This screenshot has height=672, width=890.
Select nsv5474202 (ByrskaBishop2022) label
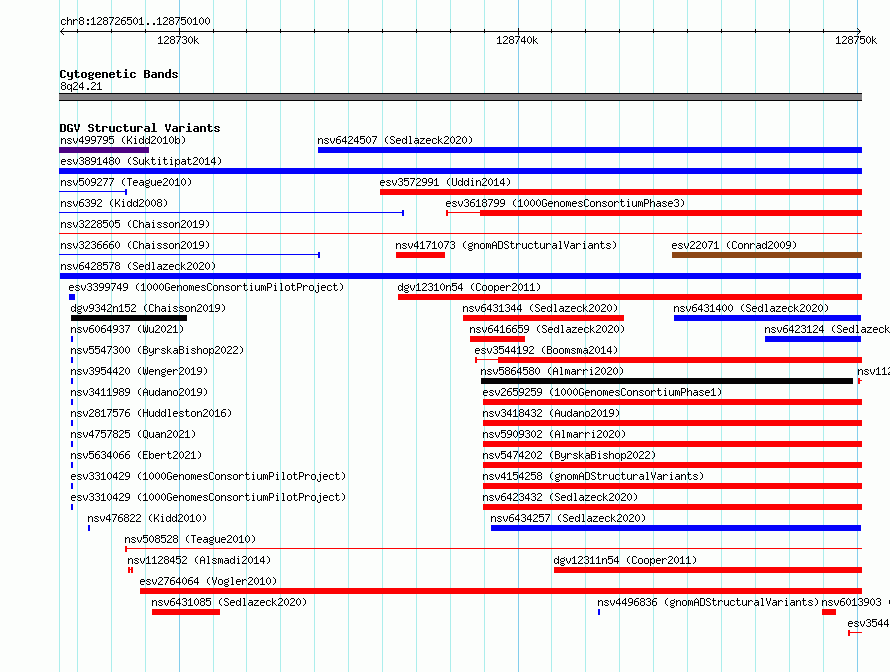(569, 455)
